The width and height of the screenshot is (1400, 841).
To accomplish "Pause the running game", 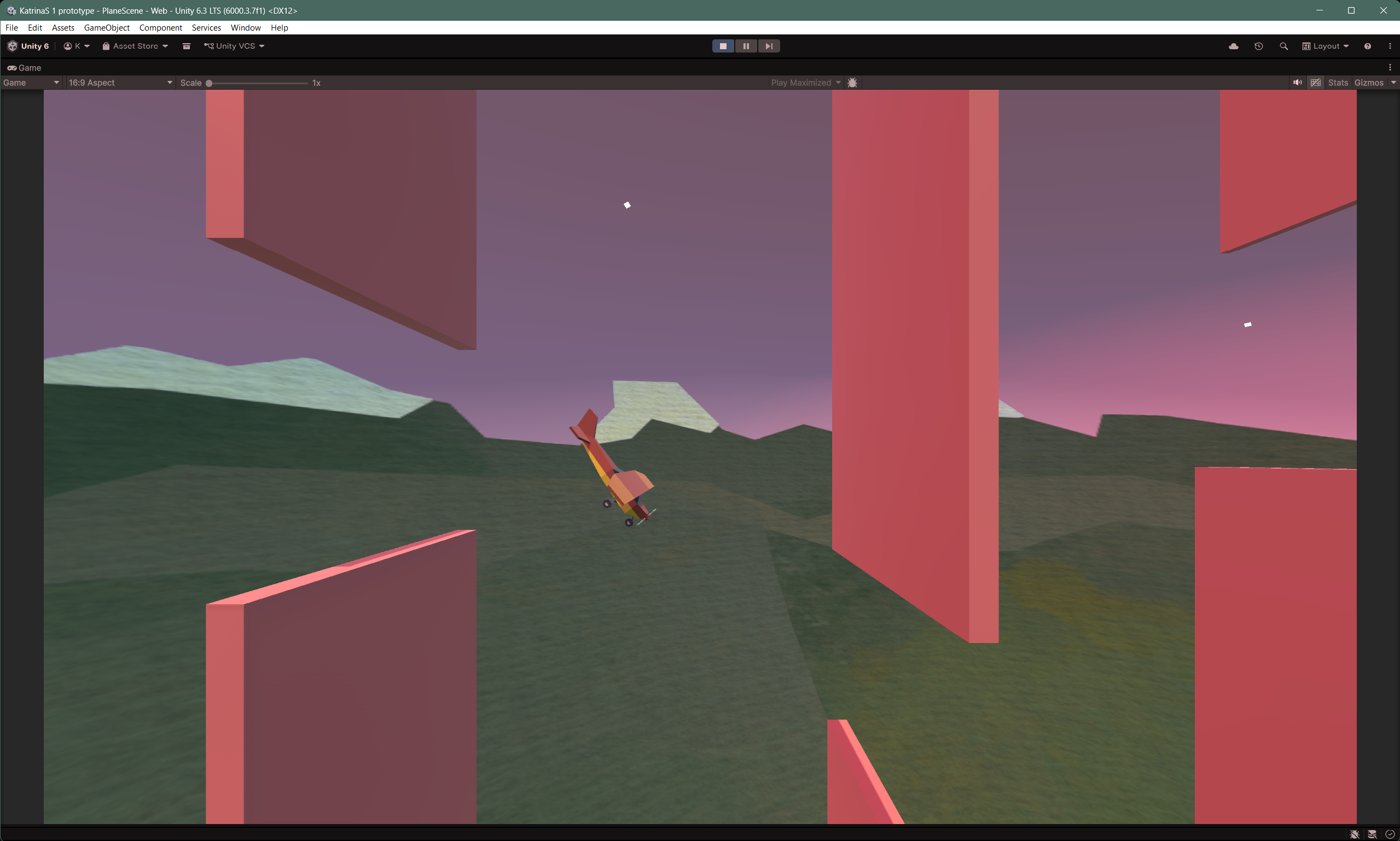I will (746, 46).
